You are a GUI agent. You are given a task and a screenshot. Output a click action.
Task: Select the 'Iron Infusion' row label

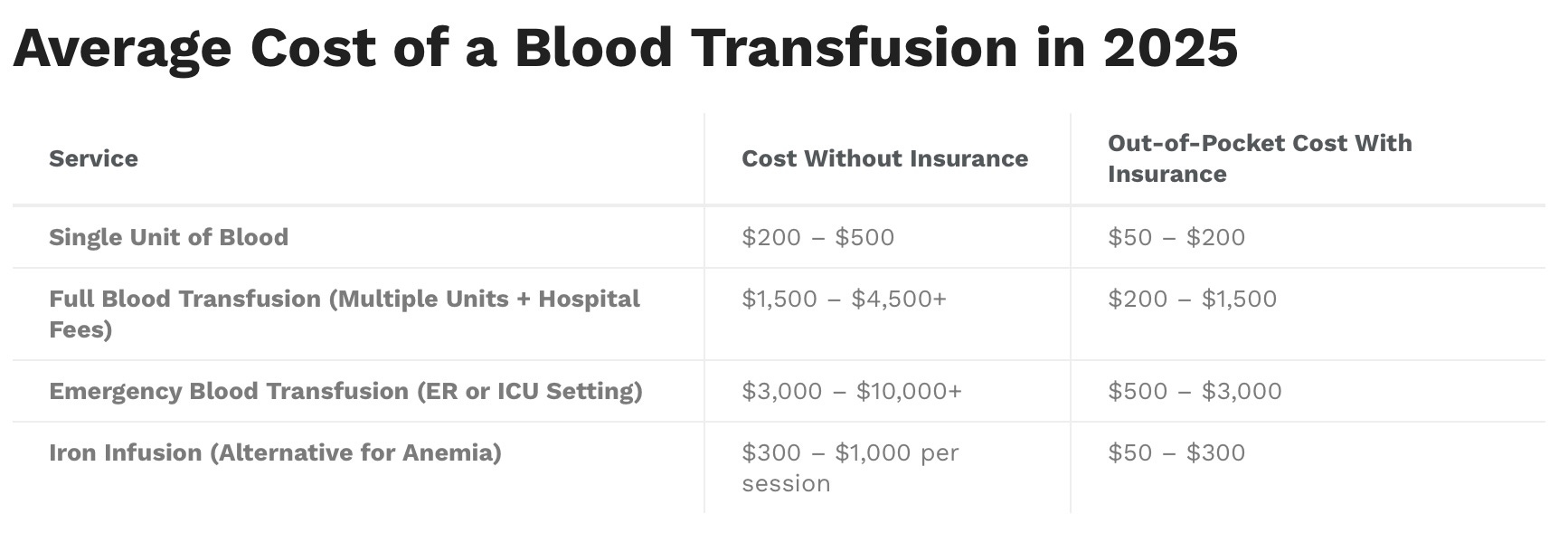tap(126, 452)
